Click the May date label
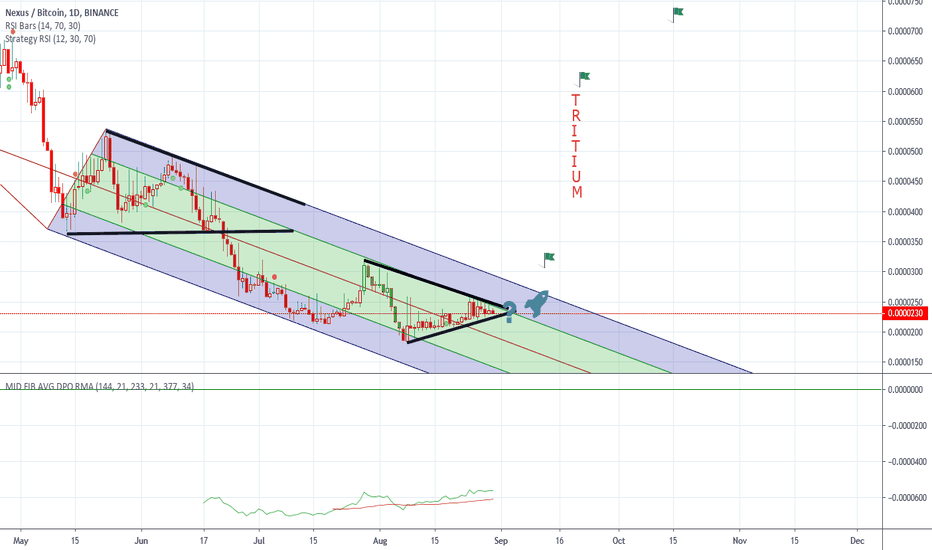The image size is (932, 550). pyautogui.click(x=21, y=540)
